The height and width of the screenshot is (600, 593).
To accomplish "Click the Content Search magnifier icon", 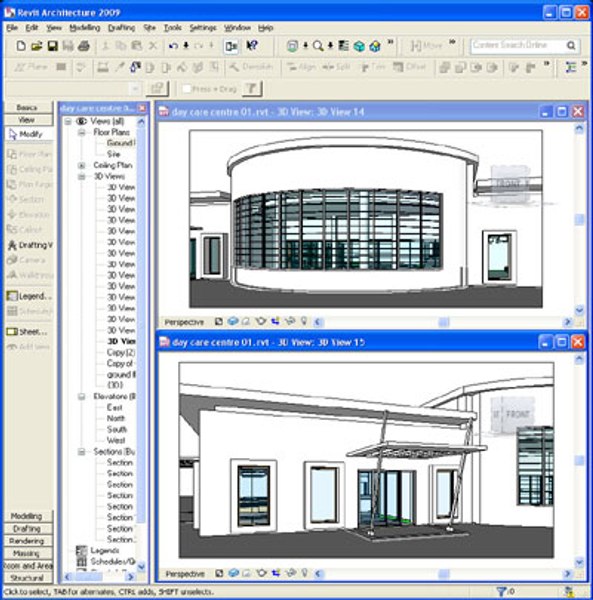I will pyautogui.click(x=571, y=46).
